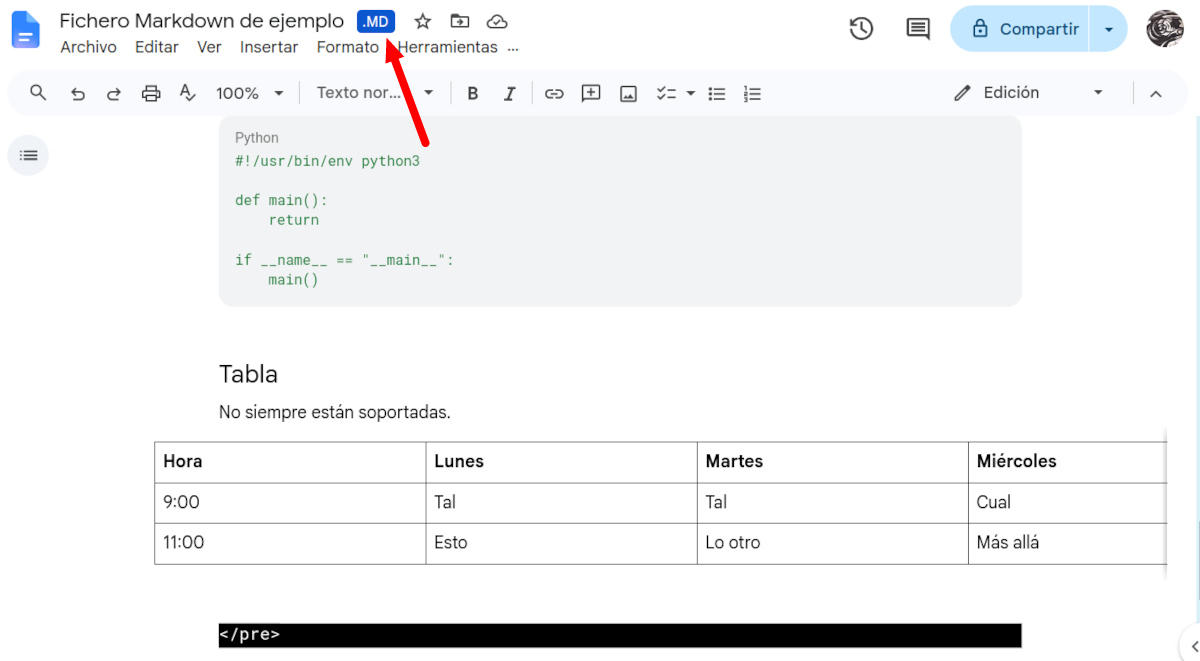Click the 'def main():' code line
The image size is (1200, 661).
[281, 200]
